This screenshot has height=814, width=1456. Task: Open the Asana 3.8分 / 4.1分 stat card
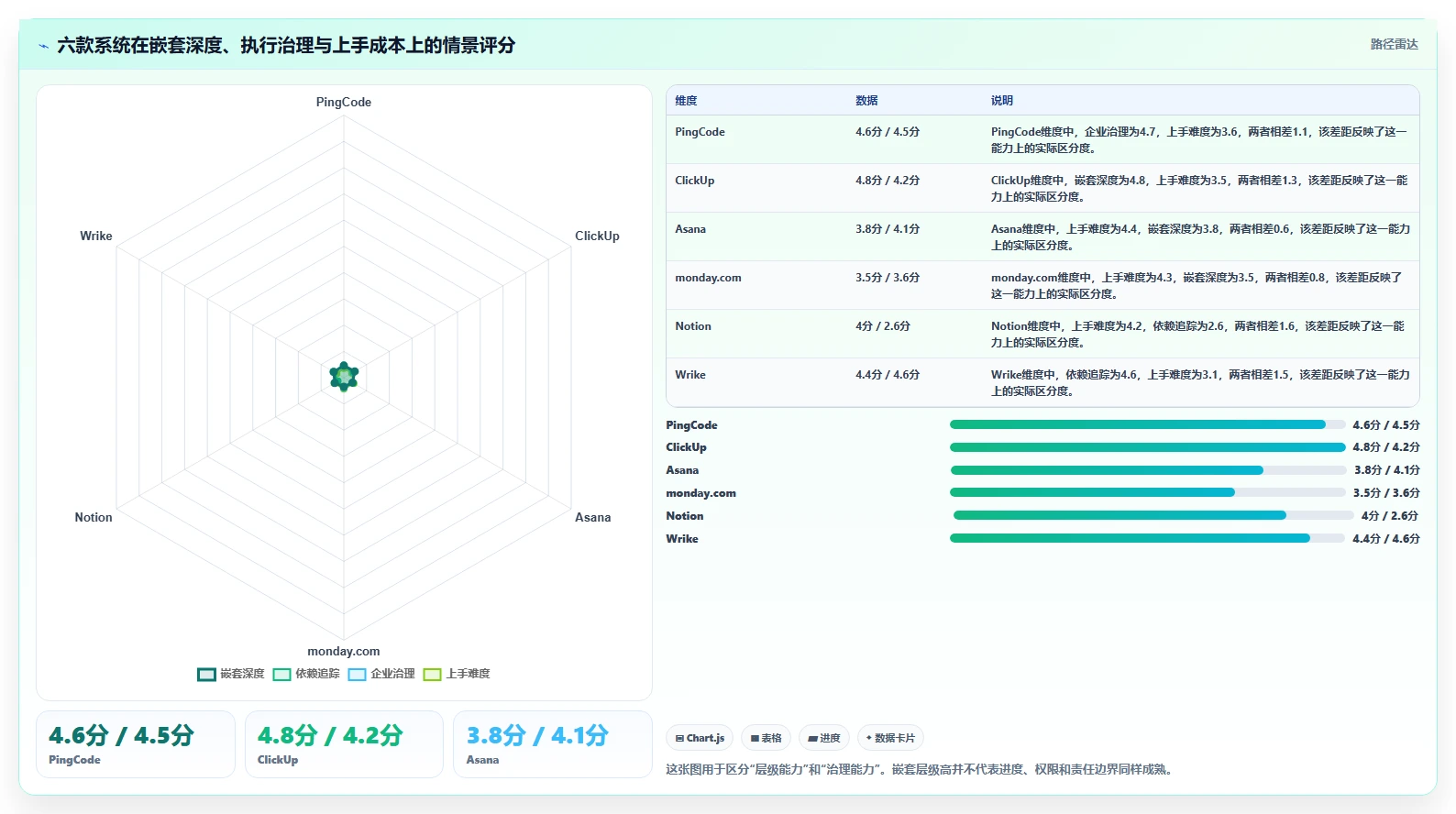point(553,744)
